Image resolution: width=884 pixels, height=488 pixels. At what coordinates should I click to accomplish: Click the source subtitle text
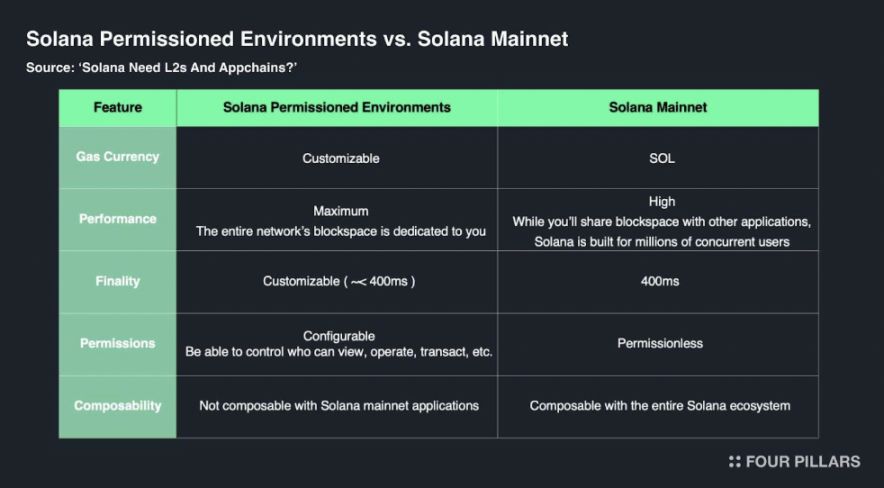(161, 68)
